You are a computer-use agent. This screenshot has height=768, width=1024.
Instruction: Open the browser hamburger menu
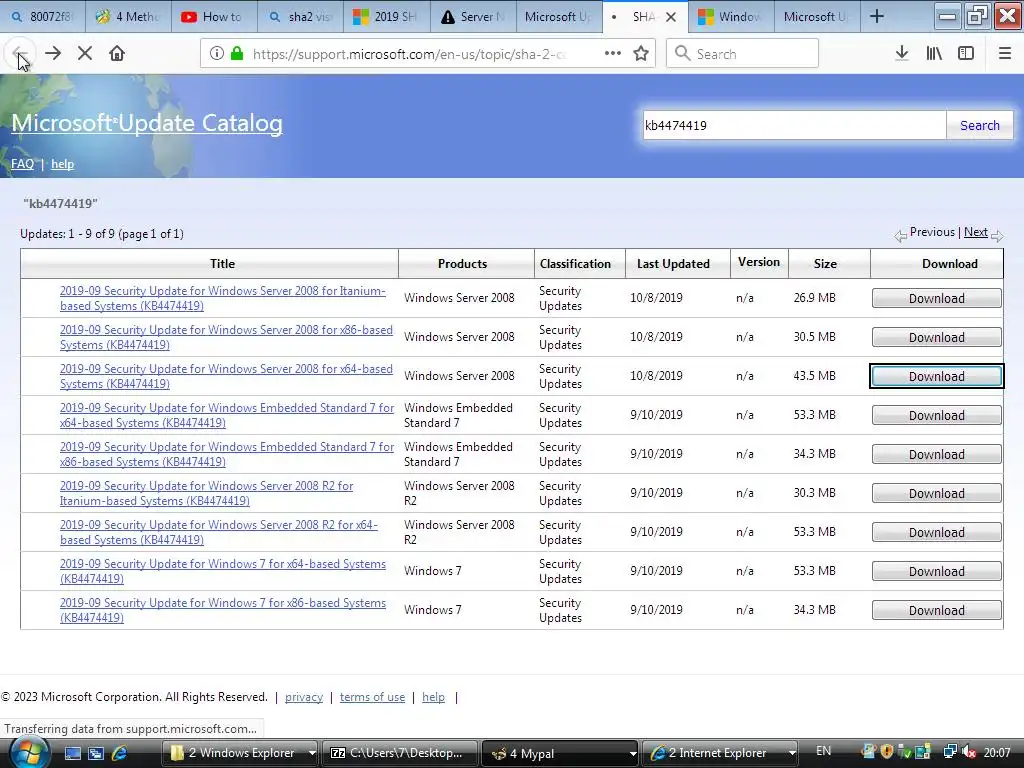1005,54
